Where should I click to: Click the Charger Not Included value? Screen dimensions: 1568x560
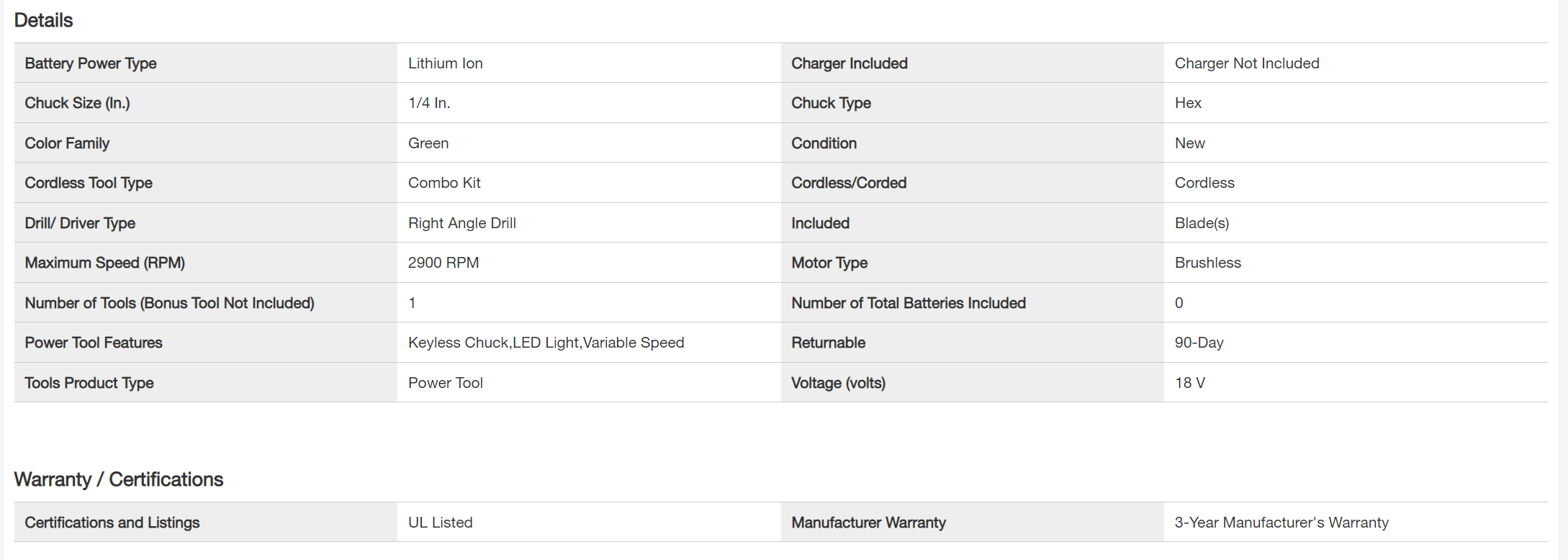[1247, 63]
